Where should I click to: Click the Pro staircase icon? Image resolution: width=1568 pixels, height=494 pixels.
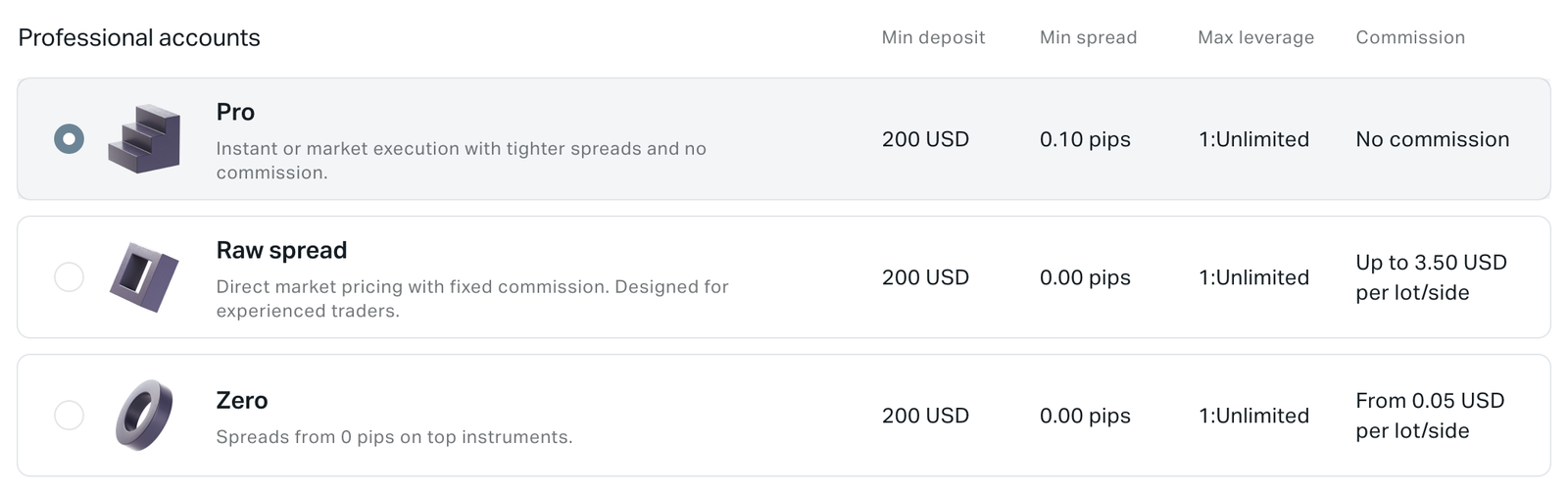(145, 139)
